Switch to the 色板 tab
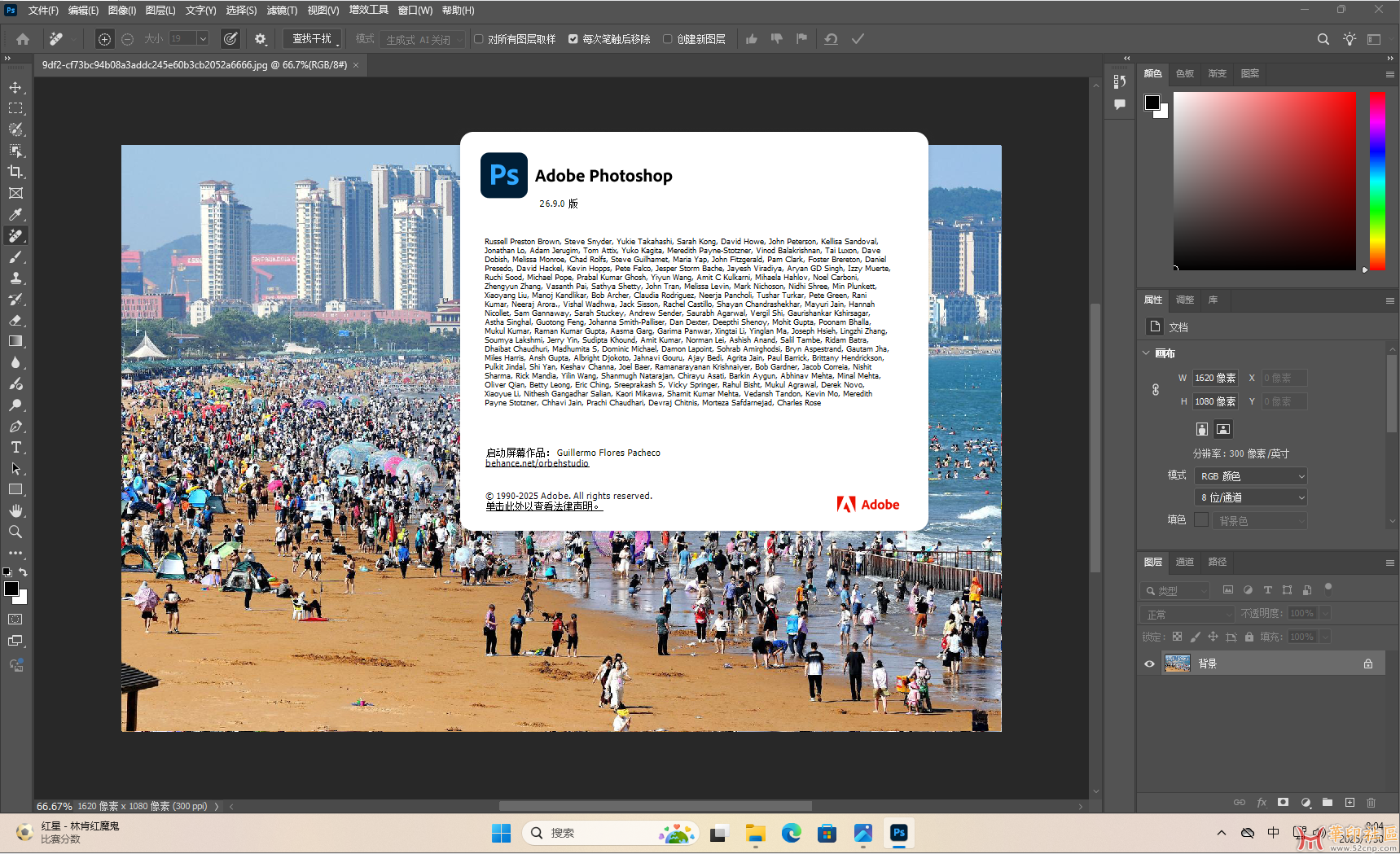Image resolution: width=1400 pixels, height=854 pixels. point(1185,73)
